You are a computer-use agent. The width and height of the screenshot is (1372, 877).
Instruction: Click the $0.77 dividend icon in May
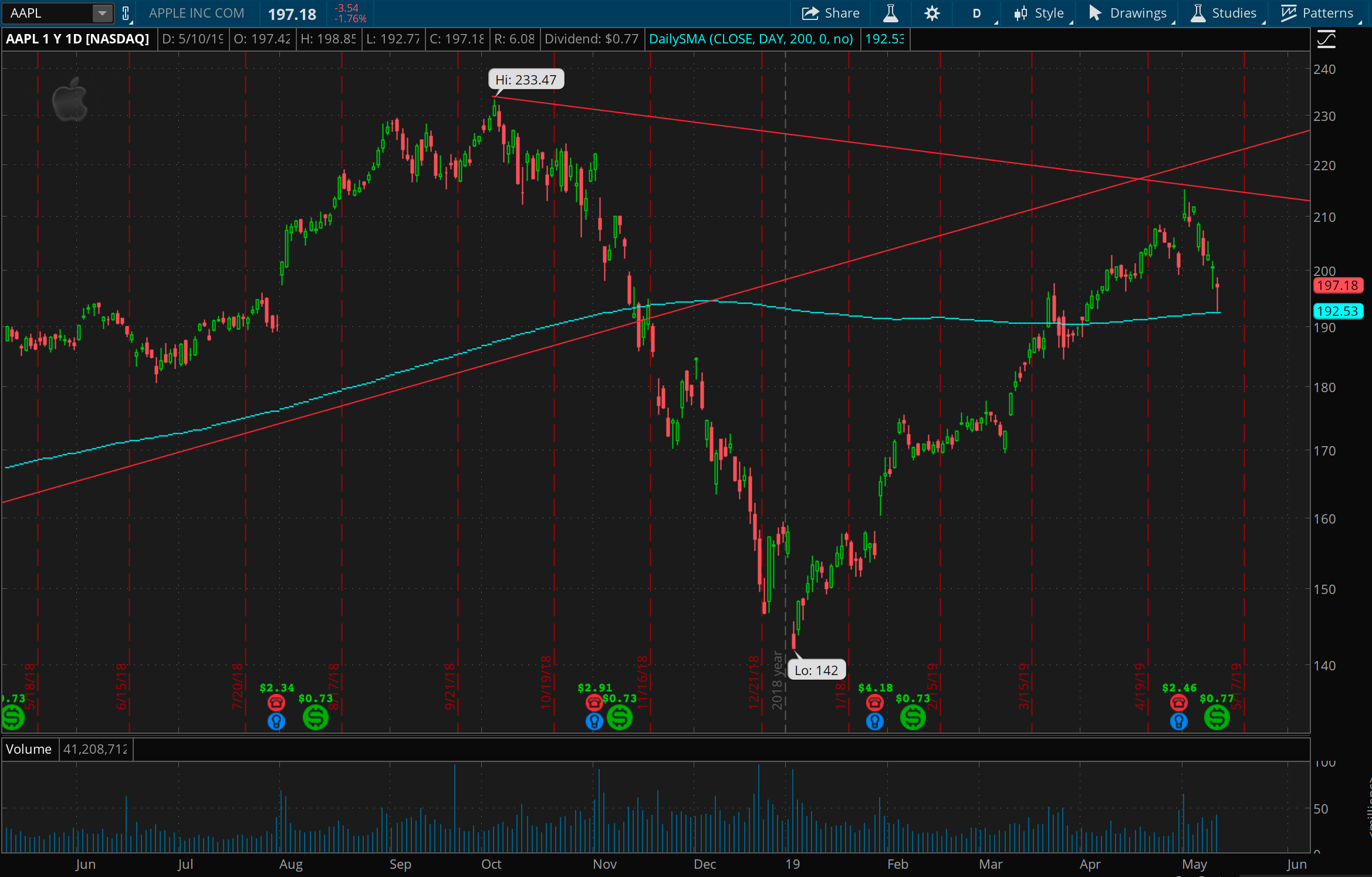pyautogui.click(x=1217, y=717)
